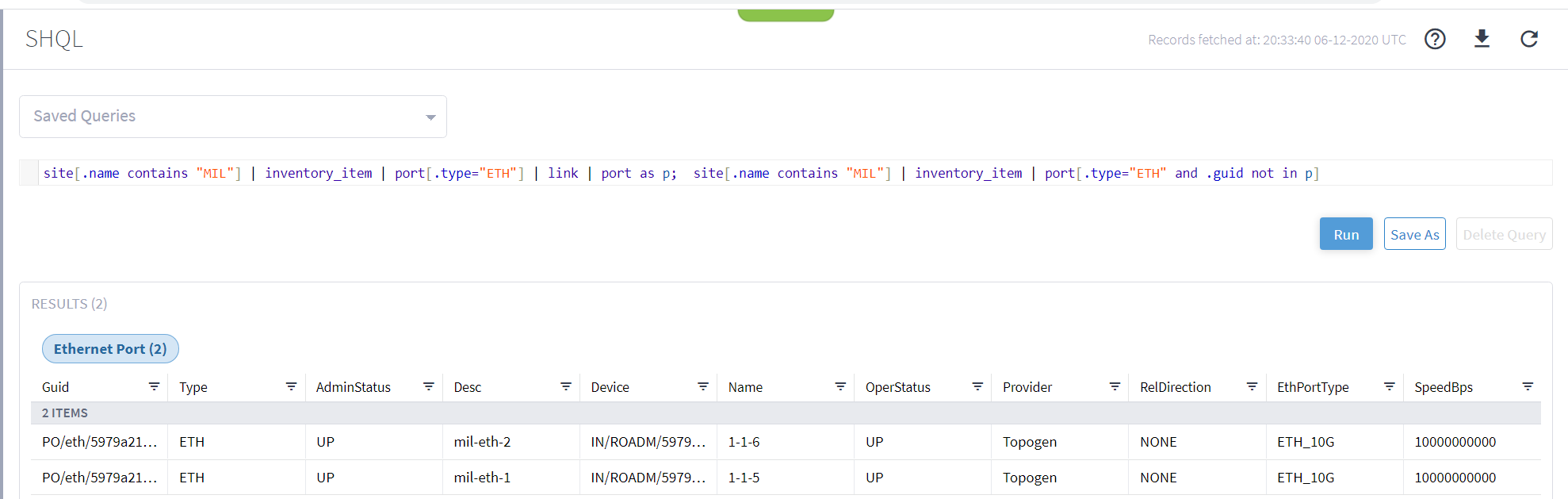Click the Guid cell in mil-eth-2 row
This screenshot has height=499, width=1568.
pos(100,442)
